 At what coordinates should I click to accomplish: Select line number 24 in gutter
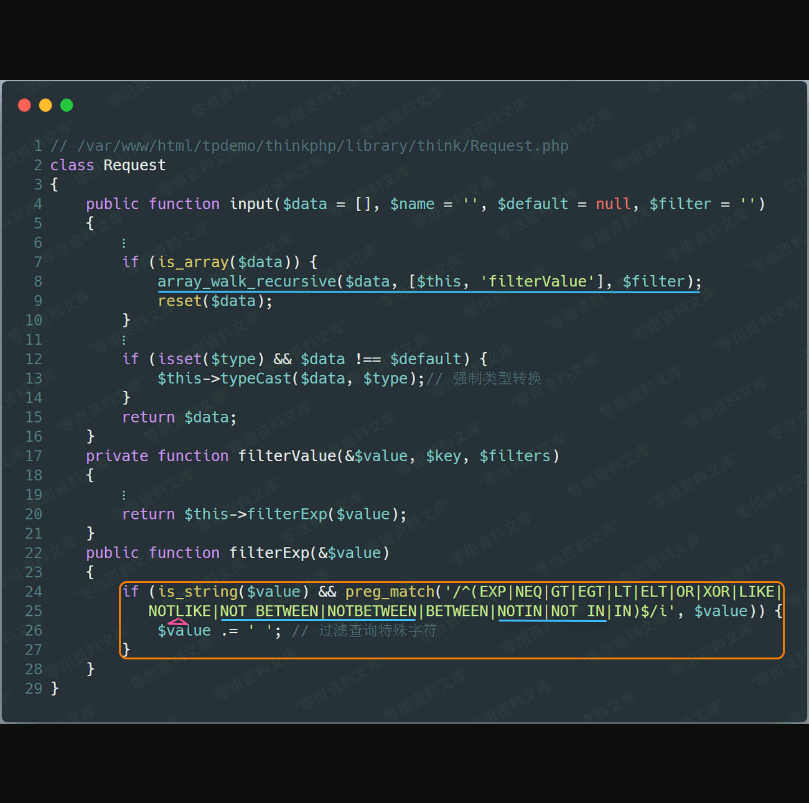click(x=33, y=592)
